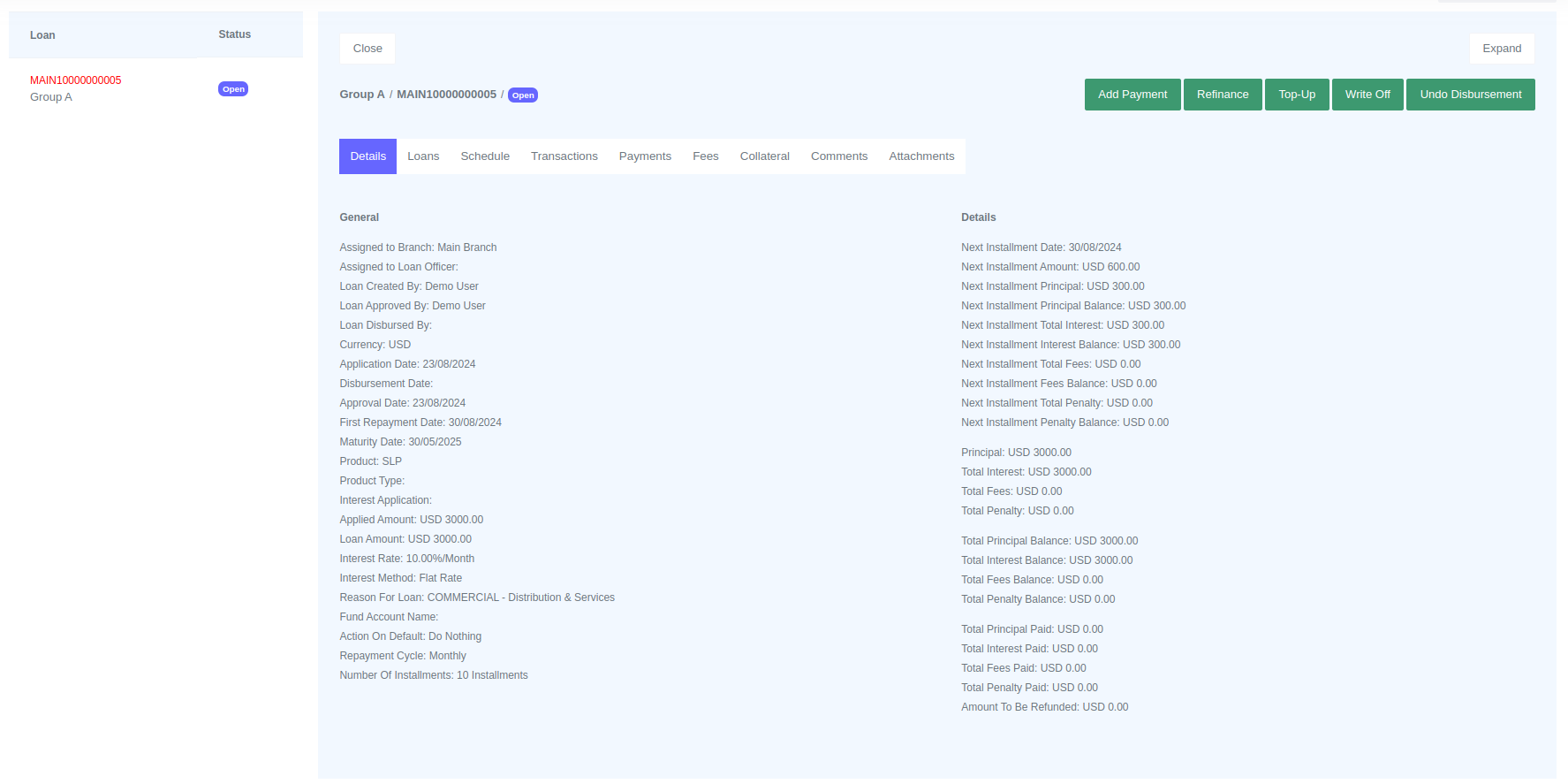Switch to the Loans tab
Screen dimensions: 1568x784
(x=423, y=156)
